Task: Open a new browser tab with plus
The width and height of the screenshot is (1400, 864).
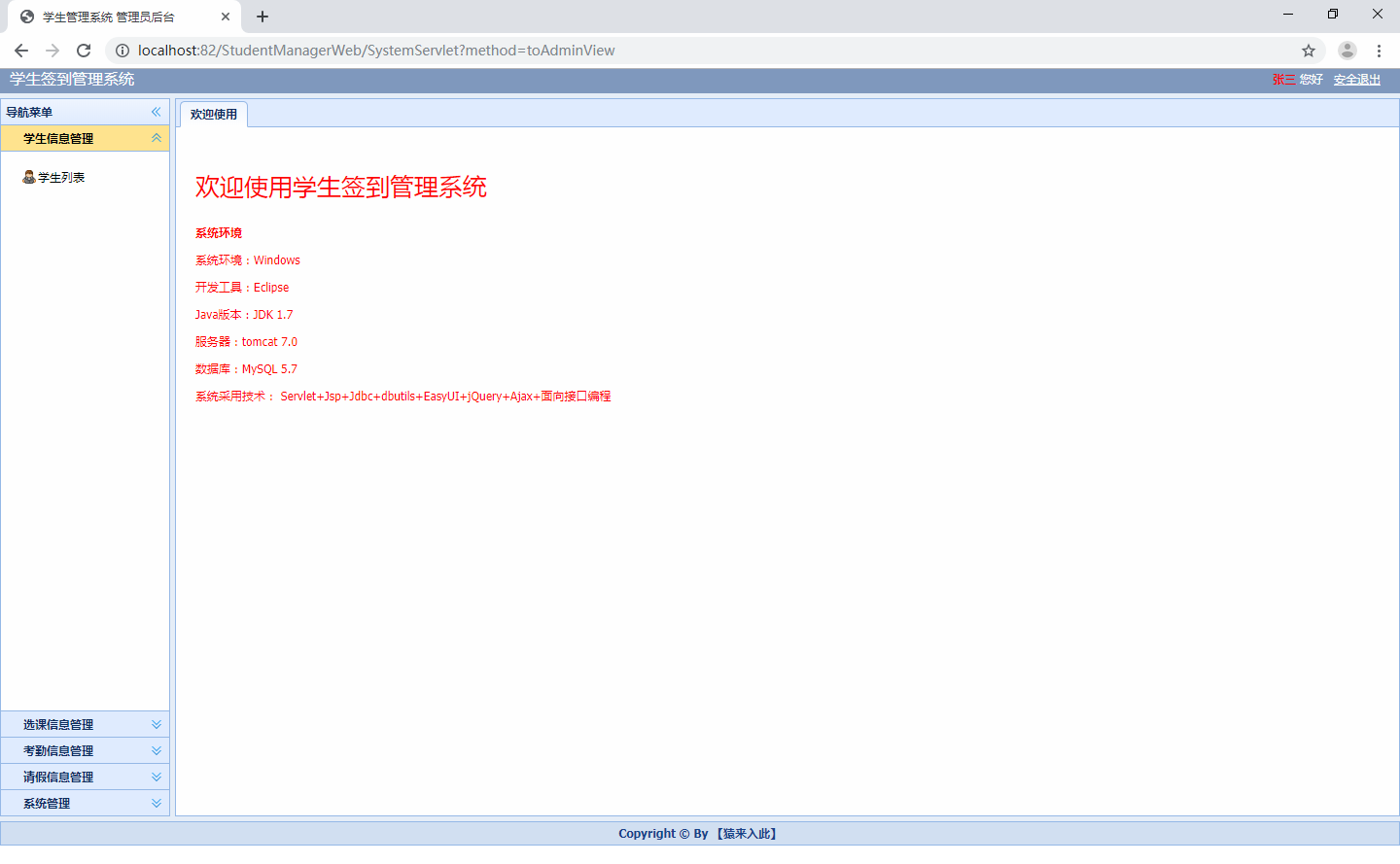Action: click(x=262, y=17)
